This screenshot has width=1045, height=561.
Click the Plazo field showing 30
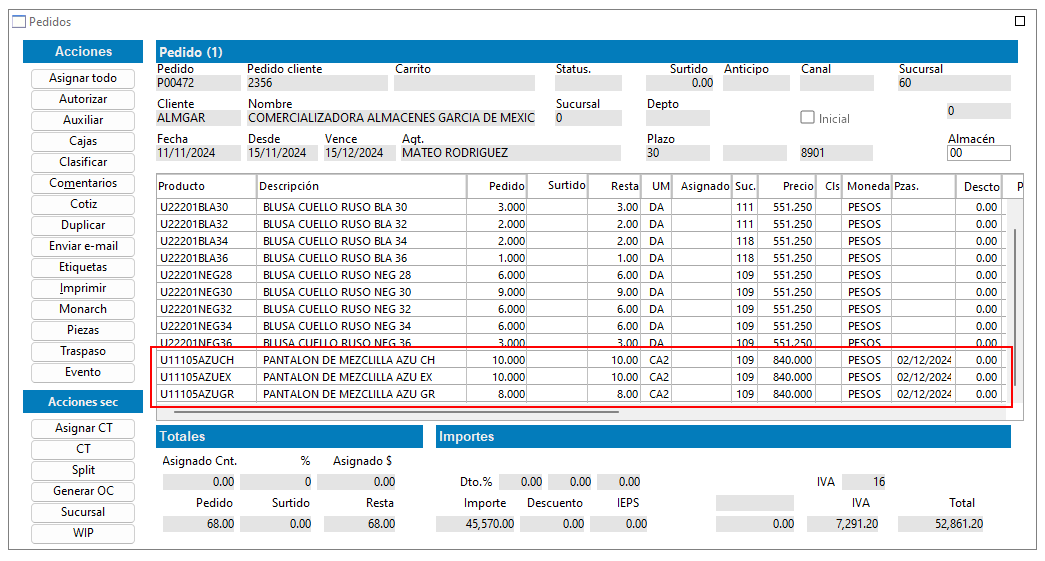coord(678,153)
